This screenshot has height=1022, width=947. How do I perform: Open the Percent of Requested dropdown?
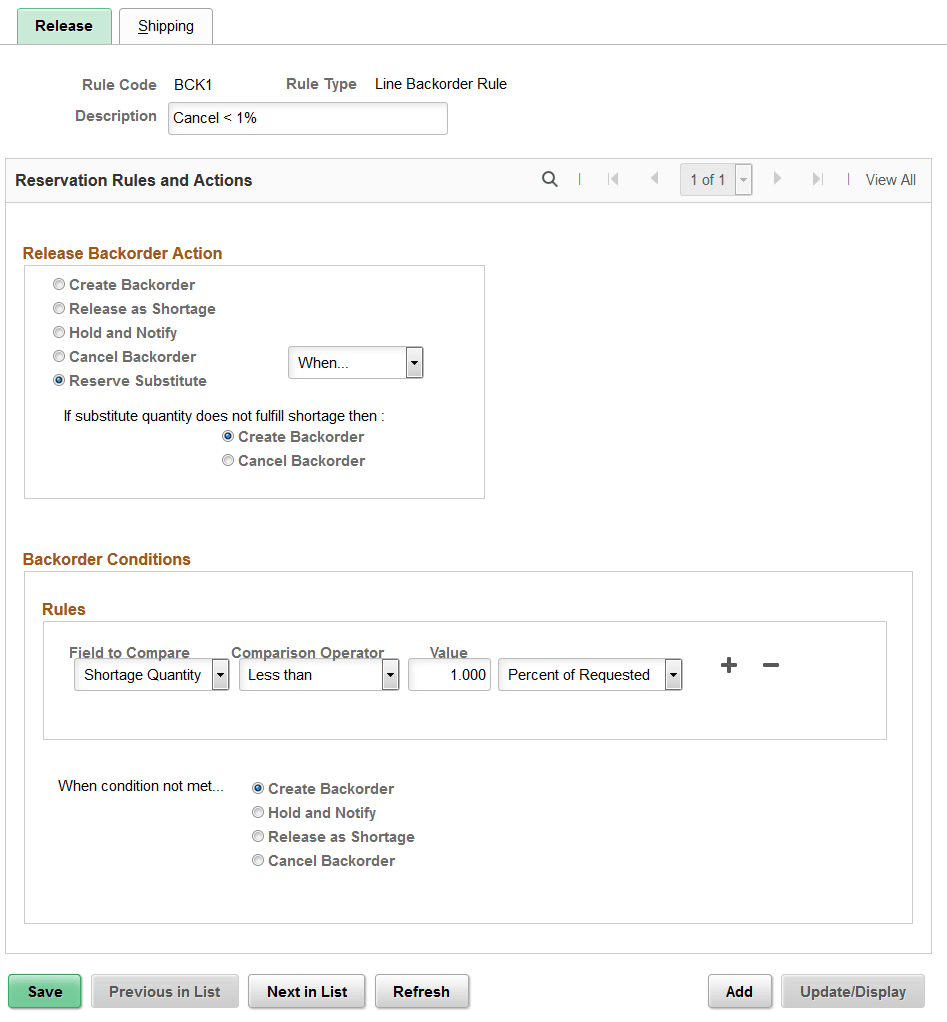pyautogui.click(x=673, y=675)
